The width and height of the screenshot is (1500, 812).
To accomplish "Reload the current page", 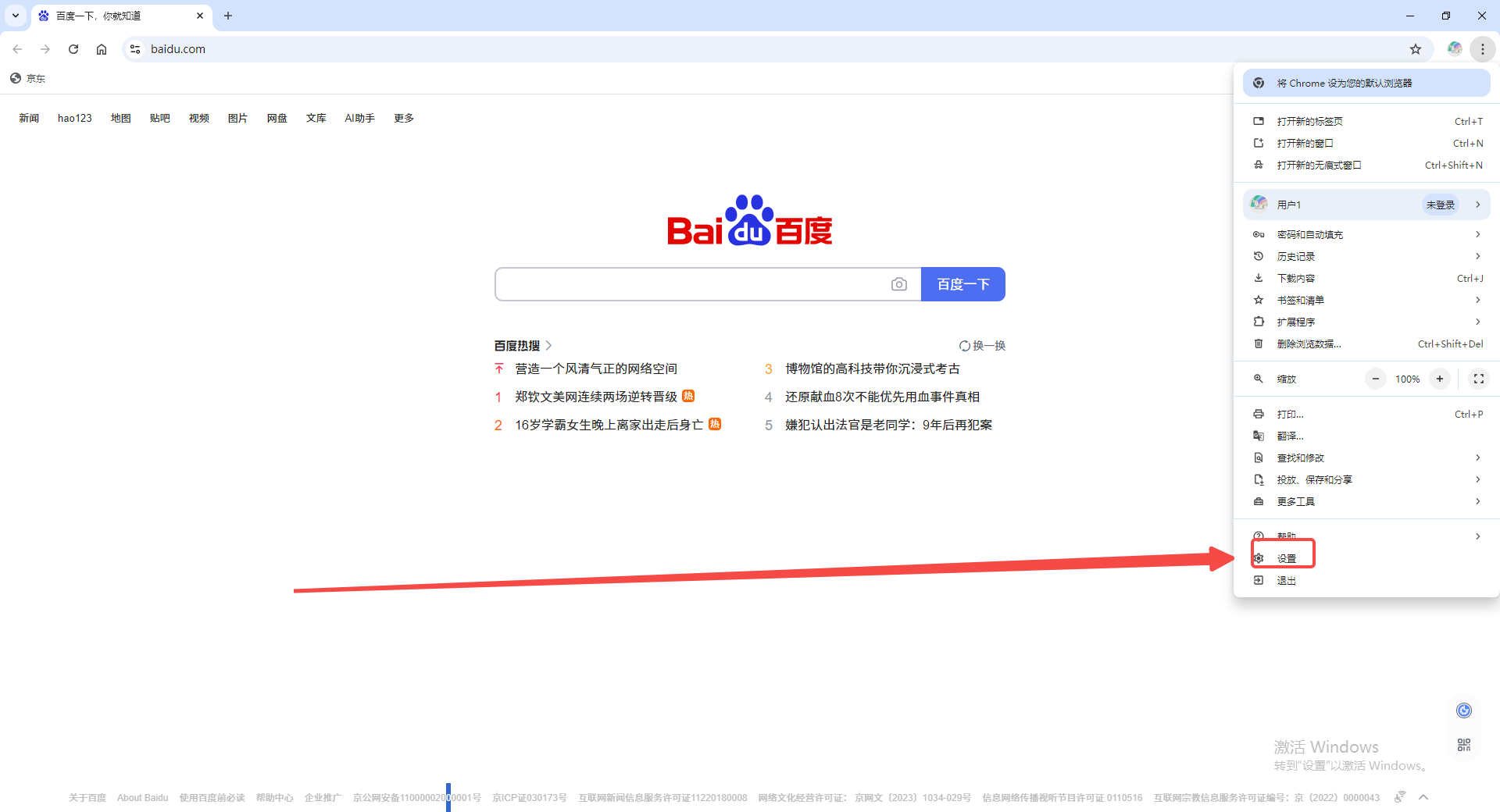I will (73, 48).
